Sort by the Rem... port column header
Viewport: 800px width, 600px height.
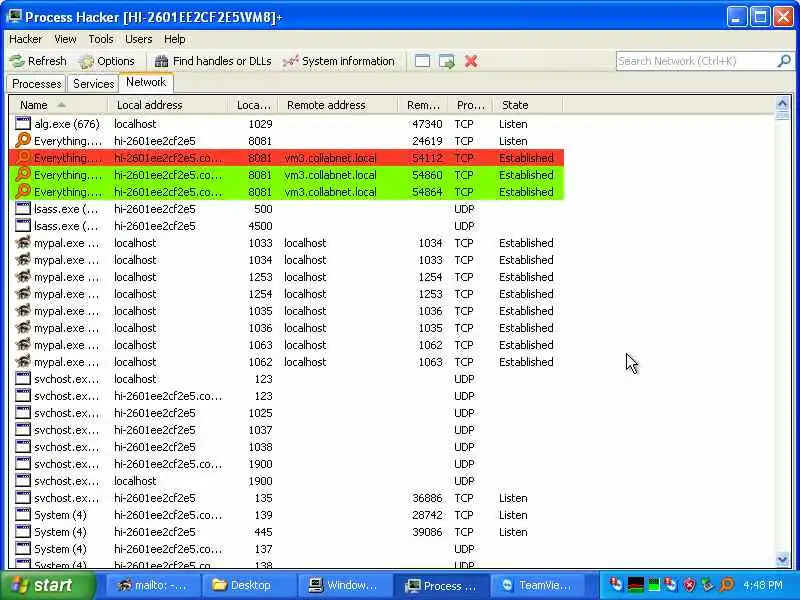tap(422, 105)
